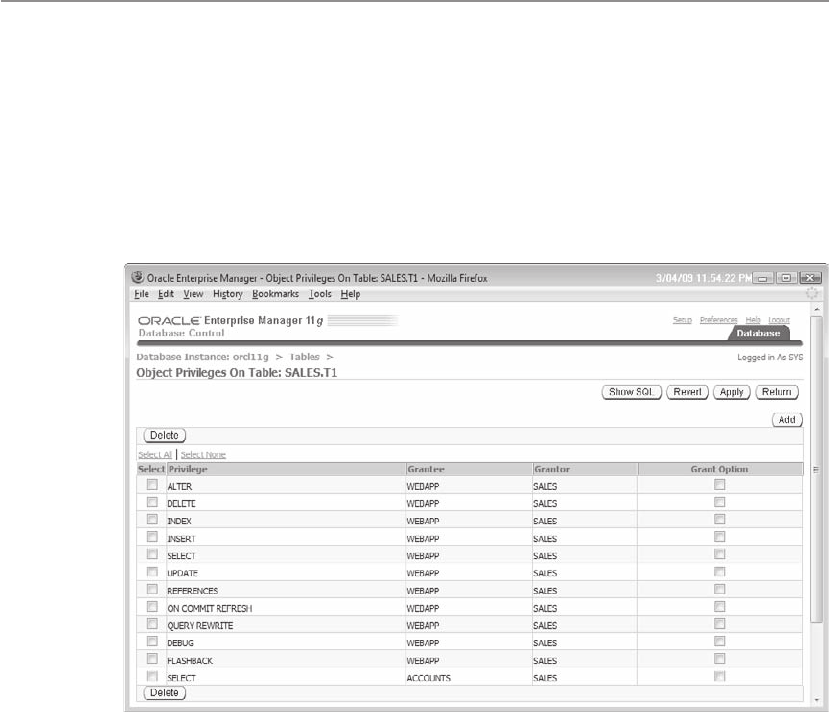Click the Firefox window icon in title bar
This screenshot has height=712, width=829.
point(137,278)
